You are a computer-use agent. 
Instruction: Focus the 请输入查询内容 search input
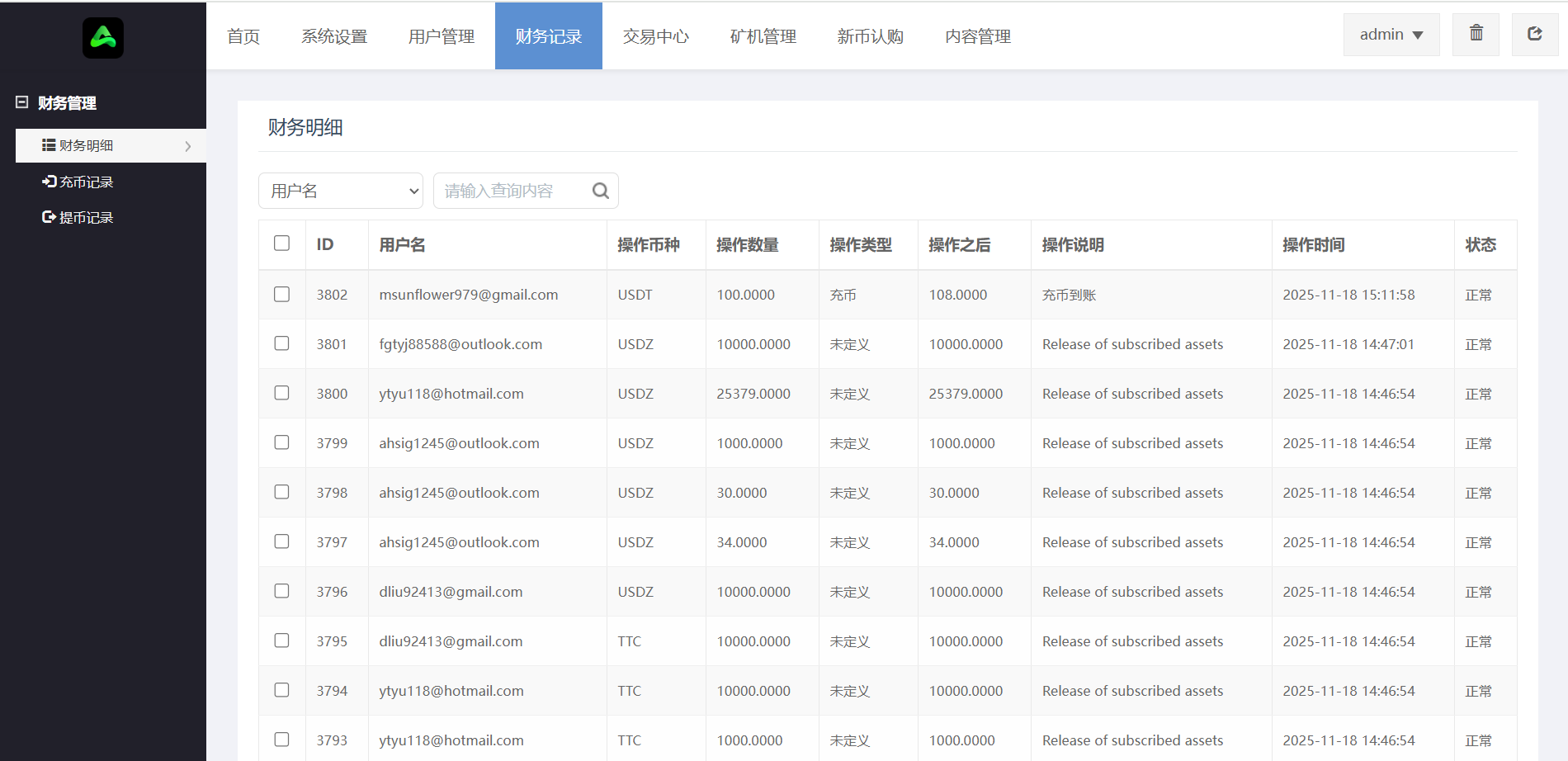512,191
